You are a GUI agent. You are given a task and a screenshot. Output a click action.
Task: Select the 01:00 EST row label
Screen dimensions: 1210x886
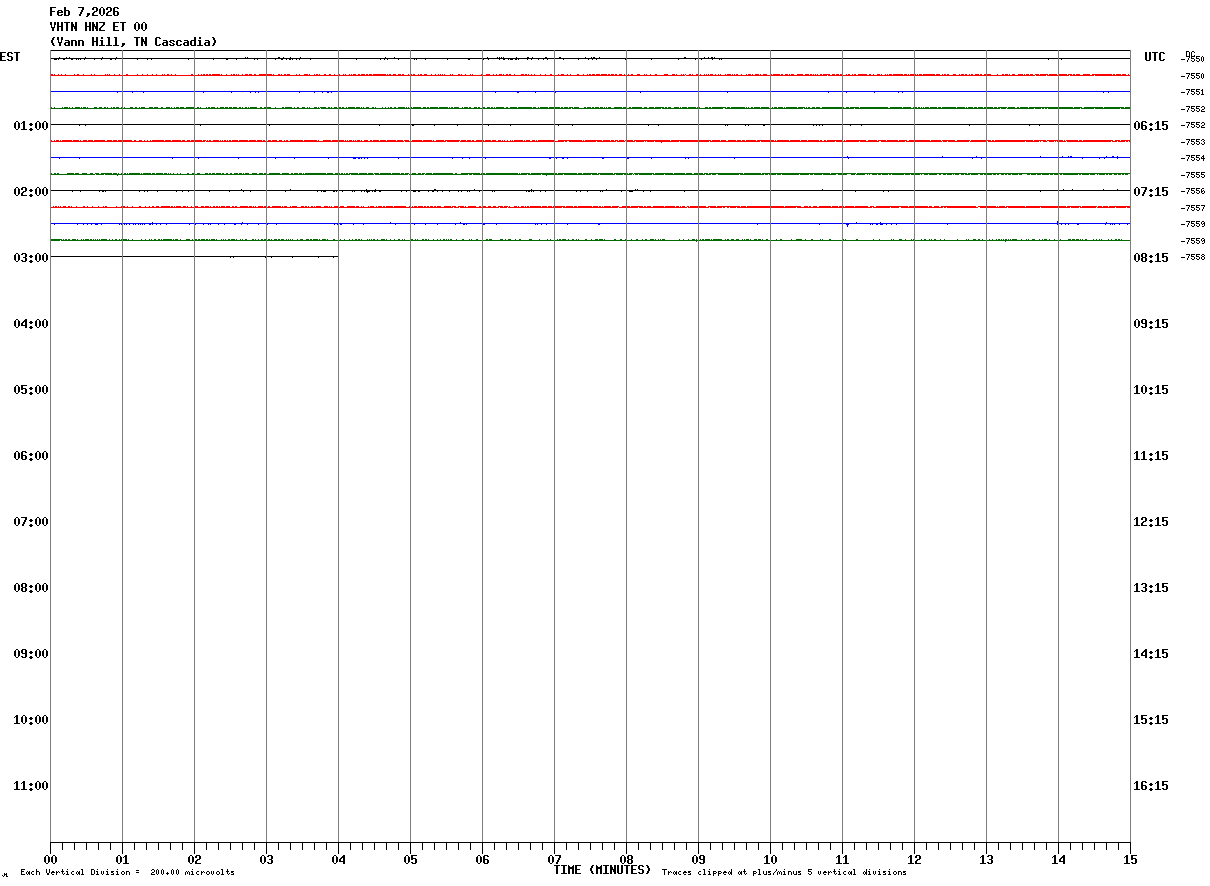[x=31, y=125]
